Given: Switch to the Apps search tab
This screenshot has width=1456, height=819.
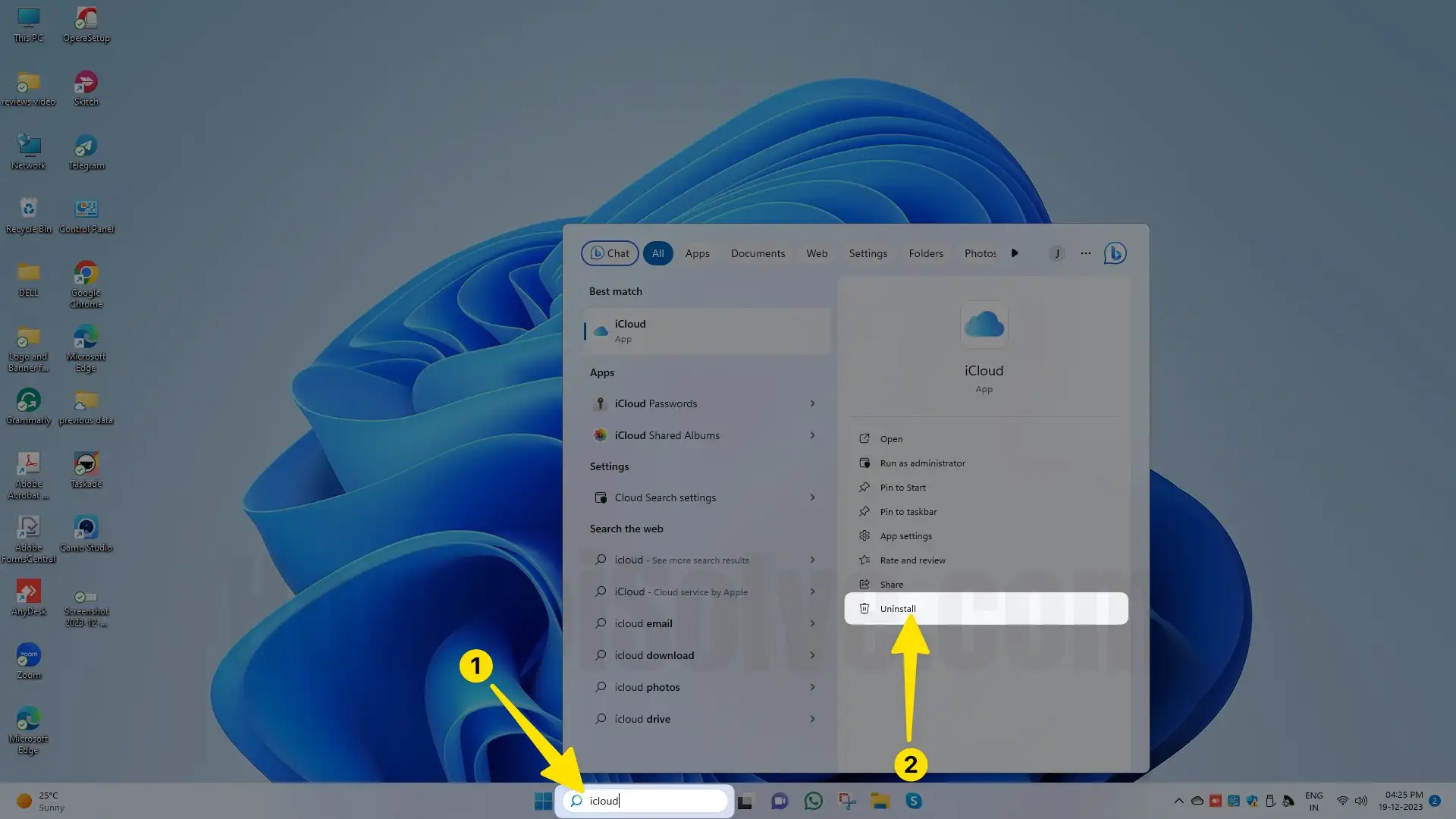Looking at the screenshot, I should pos(697,253).
